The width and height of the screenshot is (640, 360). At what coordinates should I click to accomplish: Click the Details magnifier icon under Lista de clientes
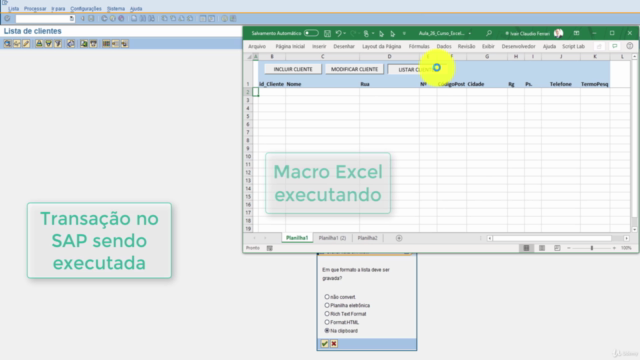pos(7,43)
